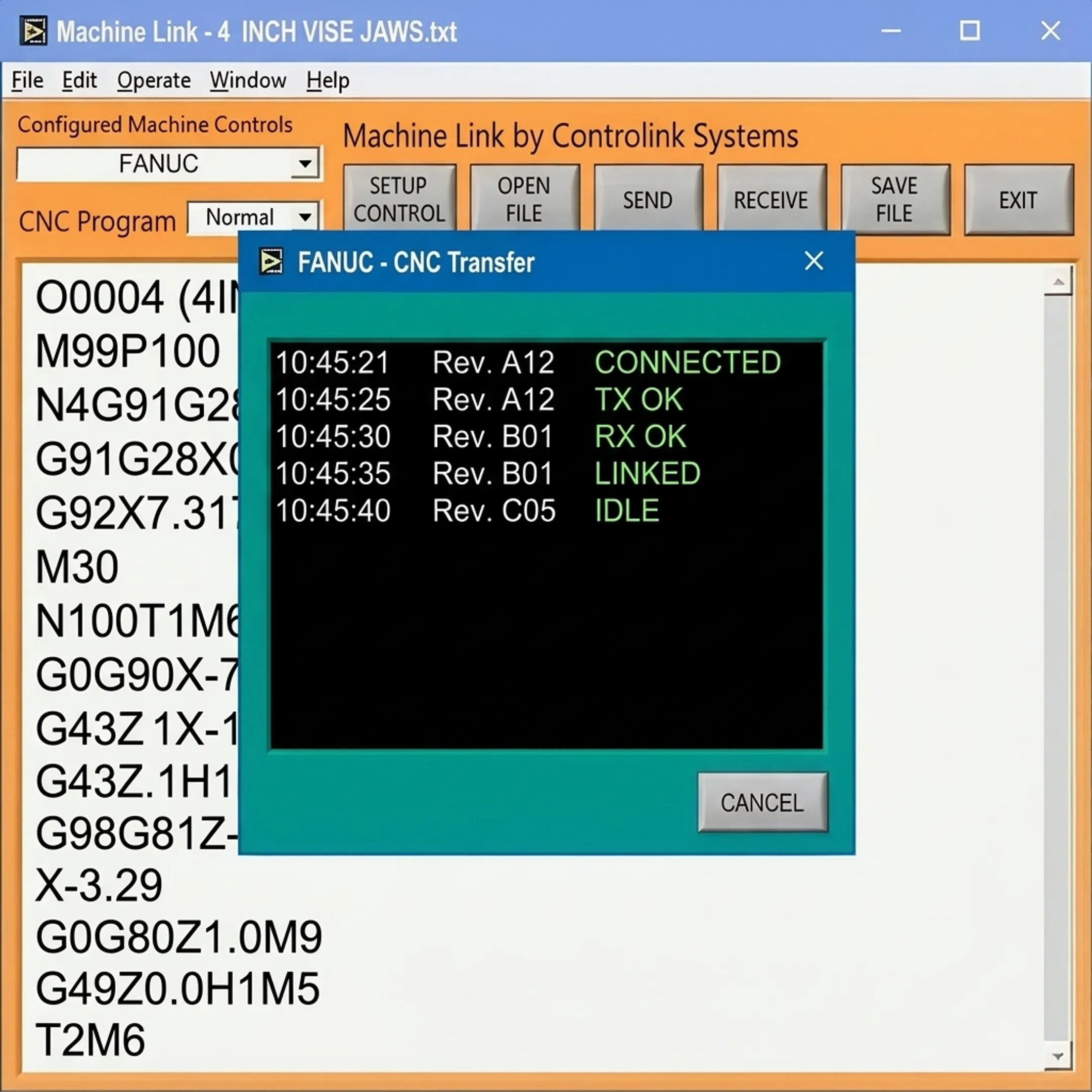Click the FANUC combo box field
The height and width of the screenshot is (1092, 1092).
click(x=168, y=164)
